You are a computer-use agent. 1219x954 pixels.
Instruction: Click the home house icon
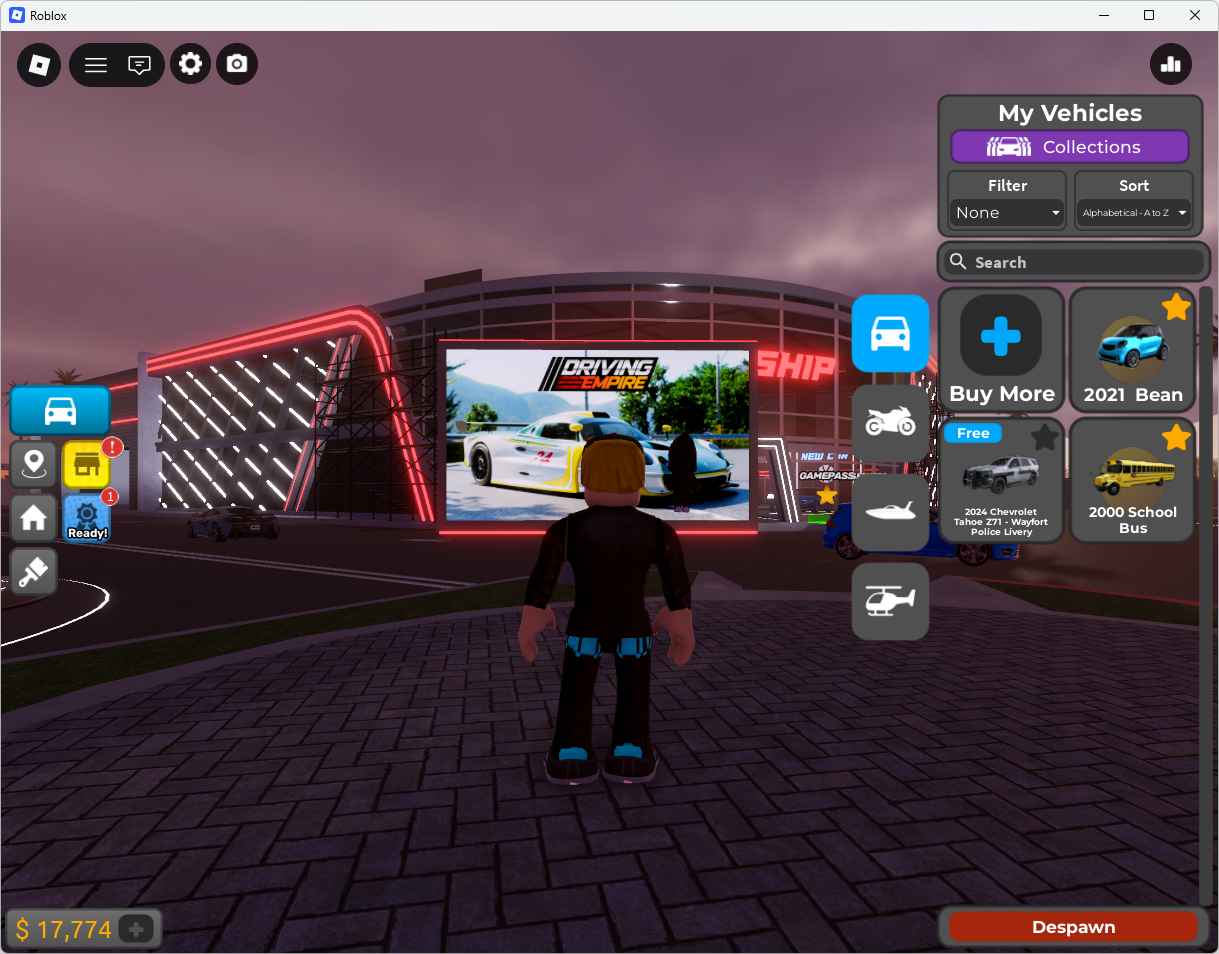pyautogui.click(x=34, y=517)
